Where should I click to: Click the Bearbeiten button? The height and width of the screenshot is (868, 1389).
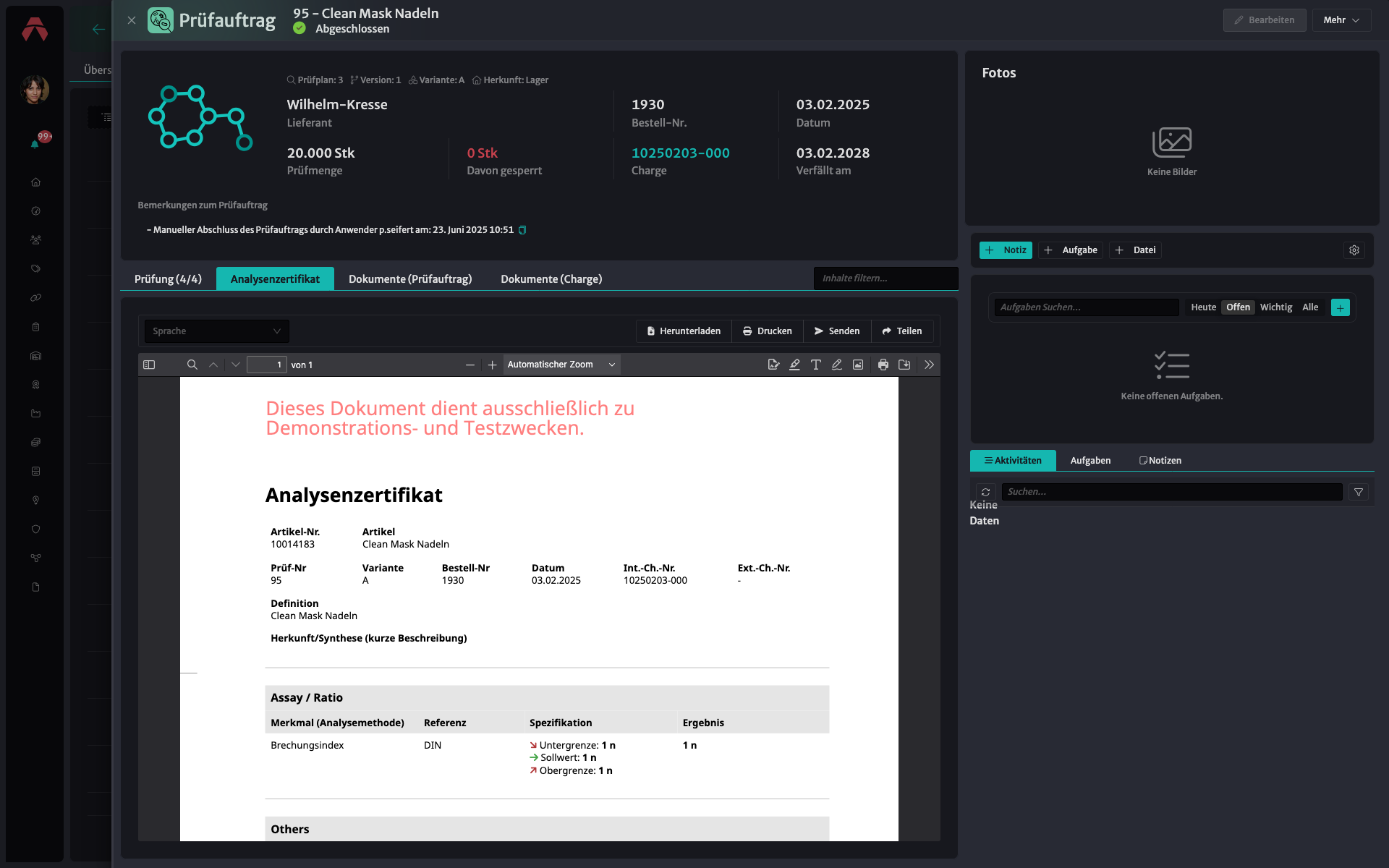tap(1264, 20)
